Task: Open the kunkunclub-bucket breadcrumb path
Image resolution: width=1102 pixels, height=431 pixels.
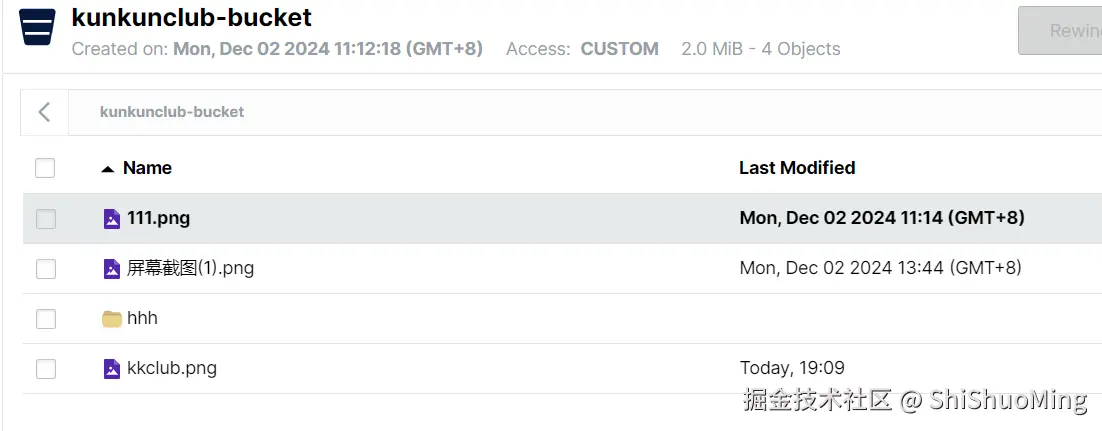Action: point(172,112)
